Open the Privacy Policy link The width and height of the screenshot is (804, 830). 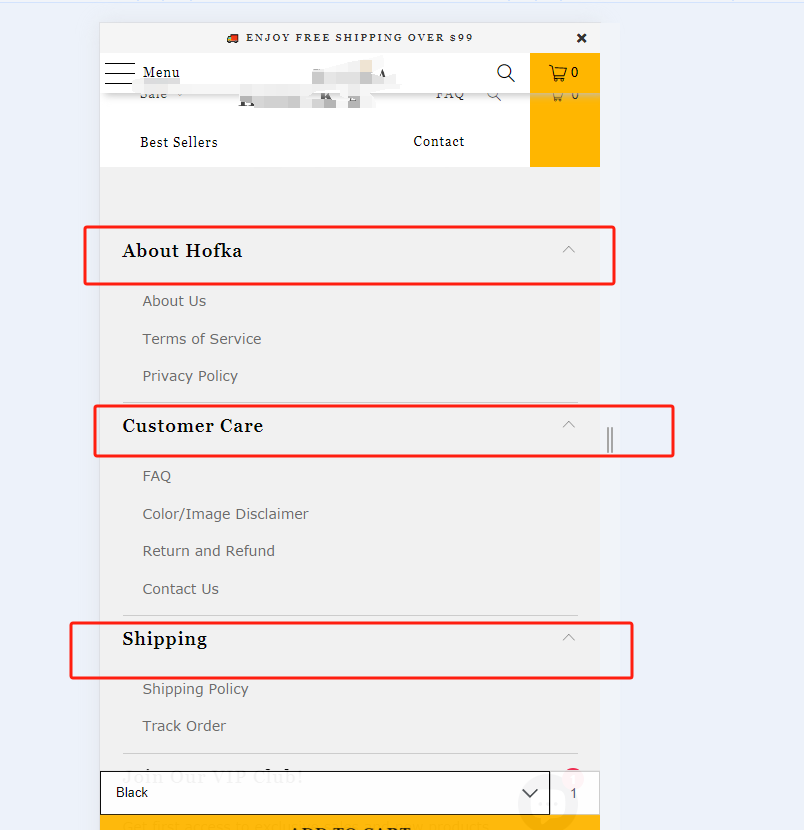(x=190, y=376)
